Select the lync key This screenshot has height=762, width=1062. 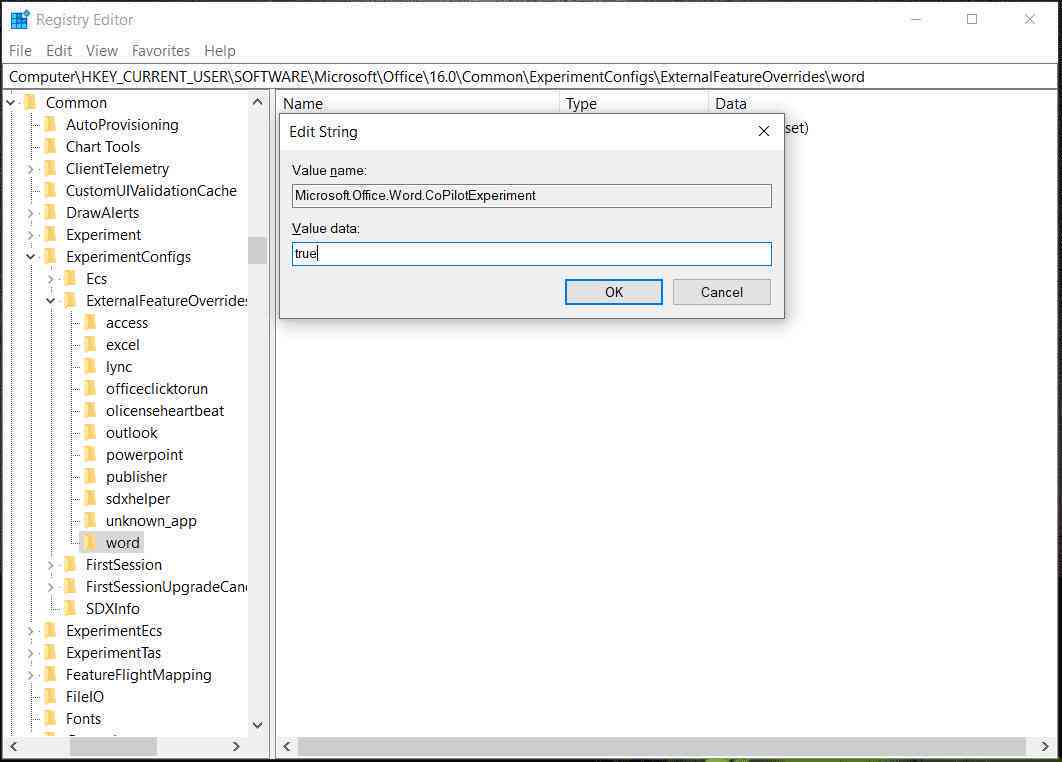119,367
